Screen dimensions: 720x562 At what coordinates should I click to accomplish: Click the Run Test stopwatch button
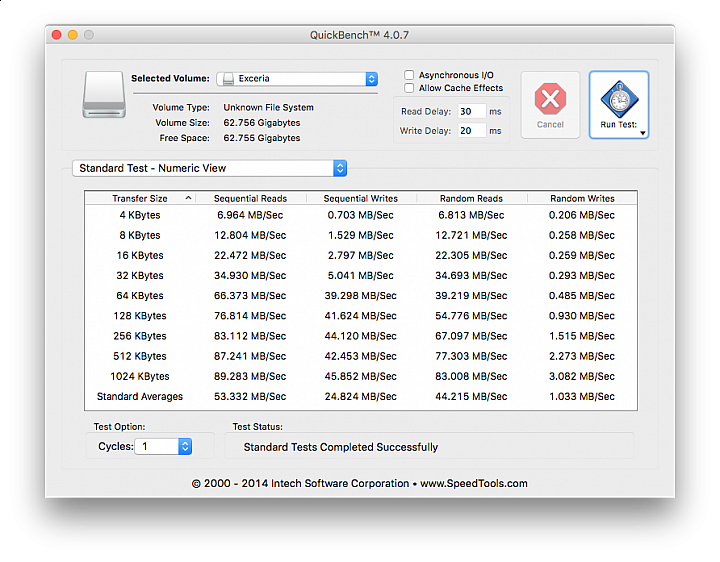(x=618, y=104)
